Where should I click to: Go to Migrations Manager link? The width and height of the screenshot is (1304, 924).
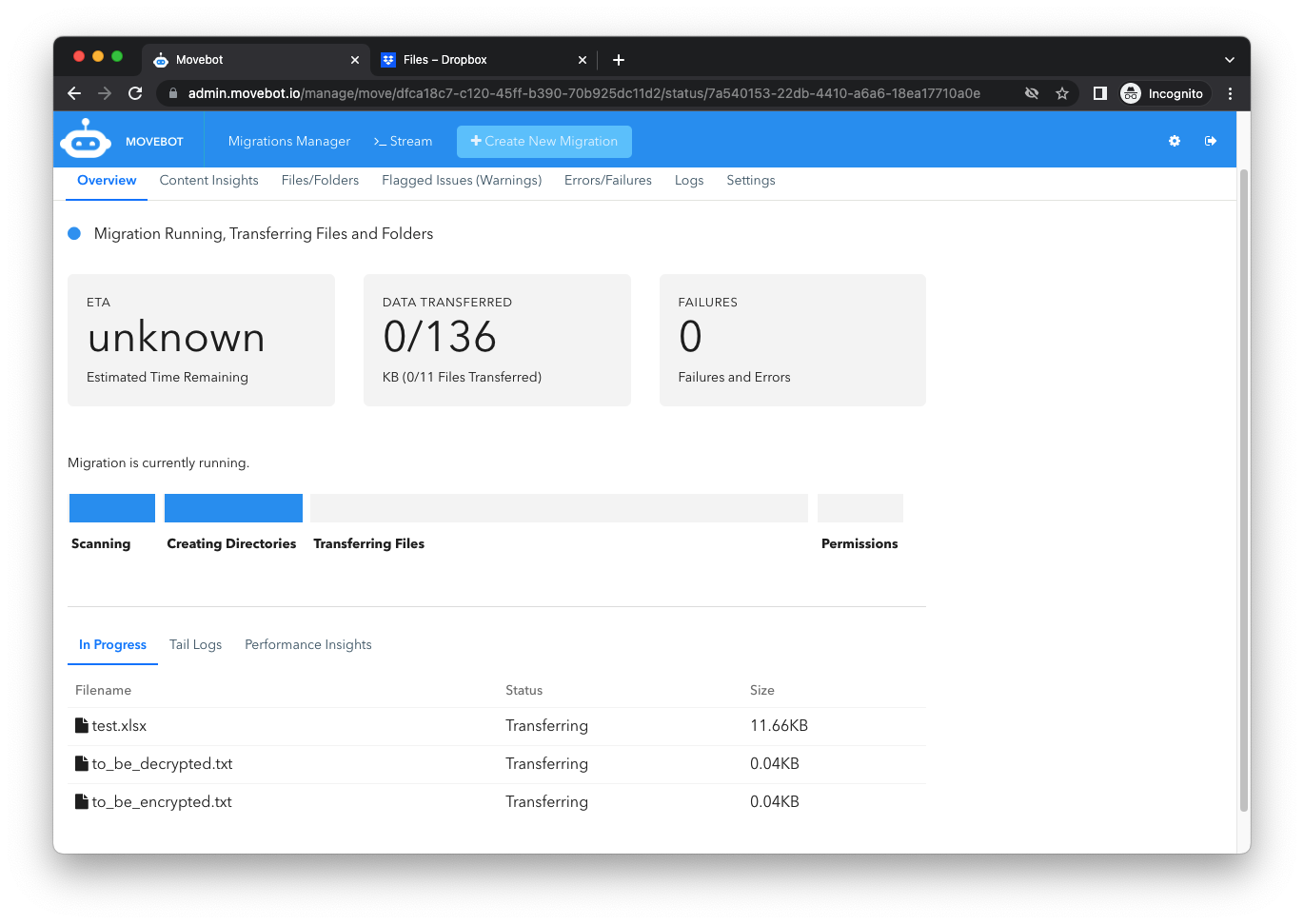tap(289, 141)
